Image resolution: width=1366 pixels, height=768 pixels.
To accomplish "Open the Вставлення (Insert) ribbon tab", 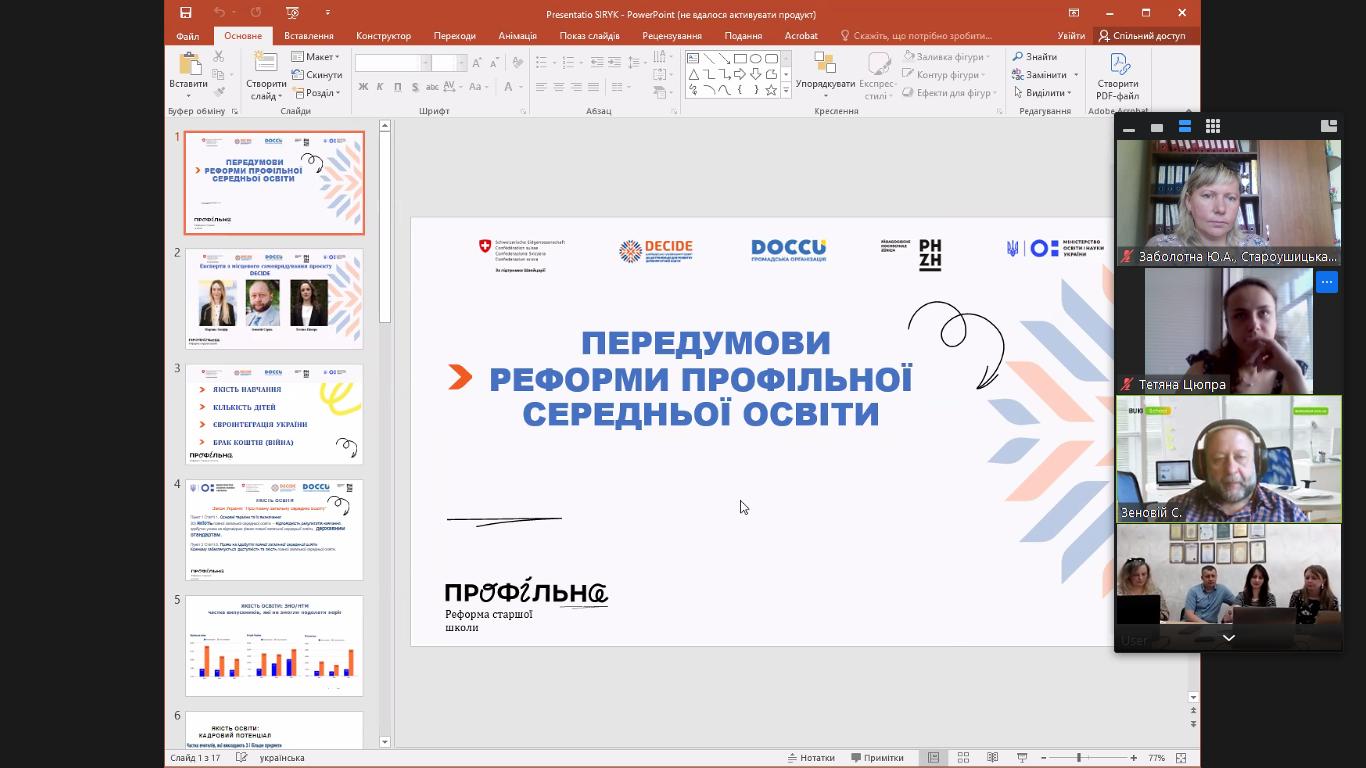I will [308, 36].
